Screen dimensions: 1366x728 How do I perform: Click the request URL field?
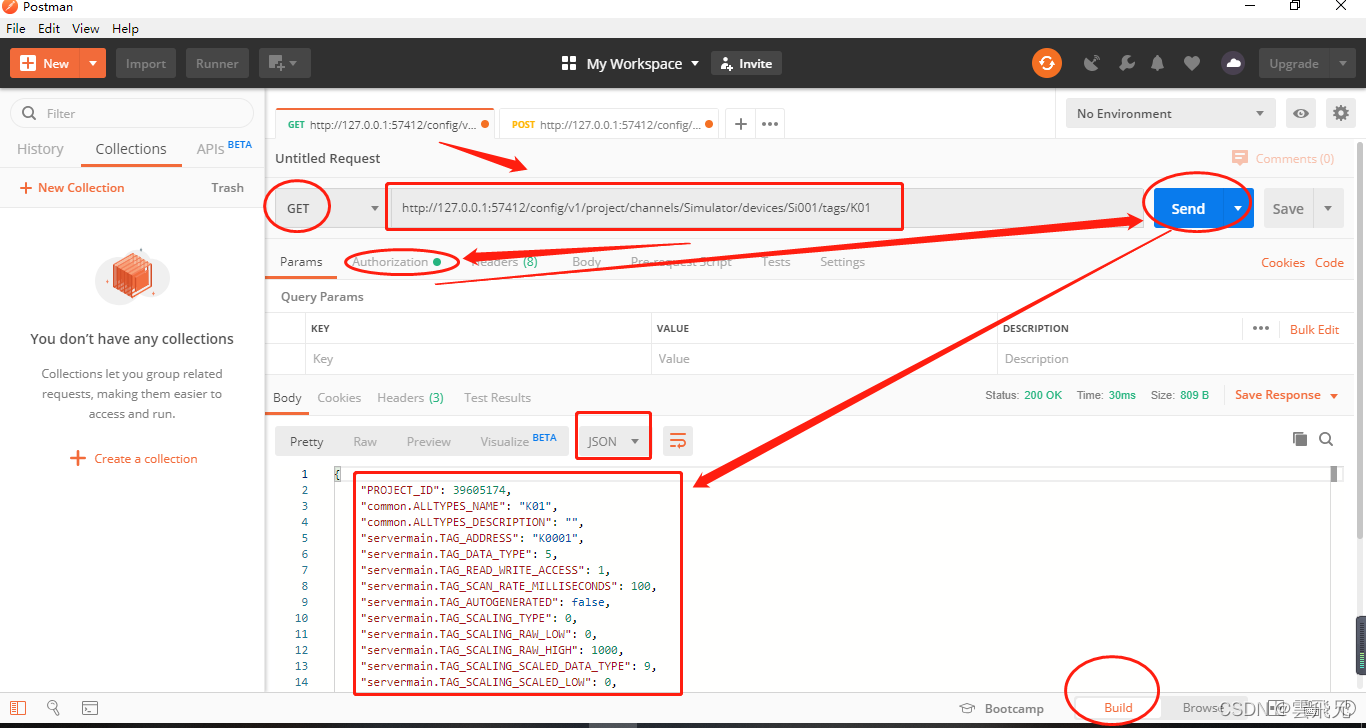coord(766,208)
